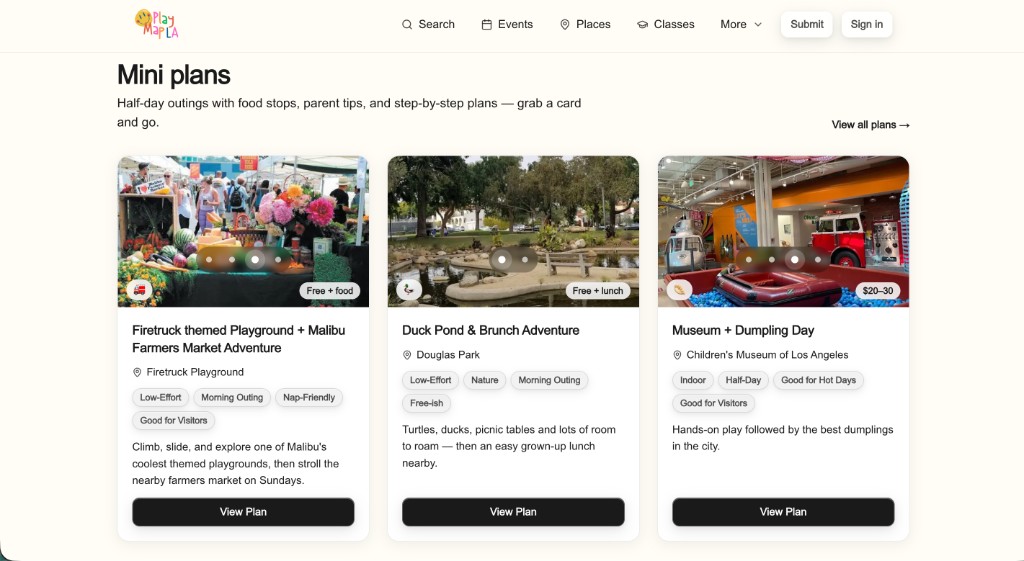Screen dimensions: 1024x561
Task: Click the Search magnifier icon
Action: pos(407,25)
